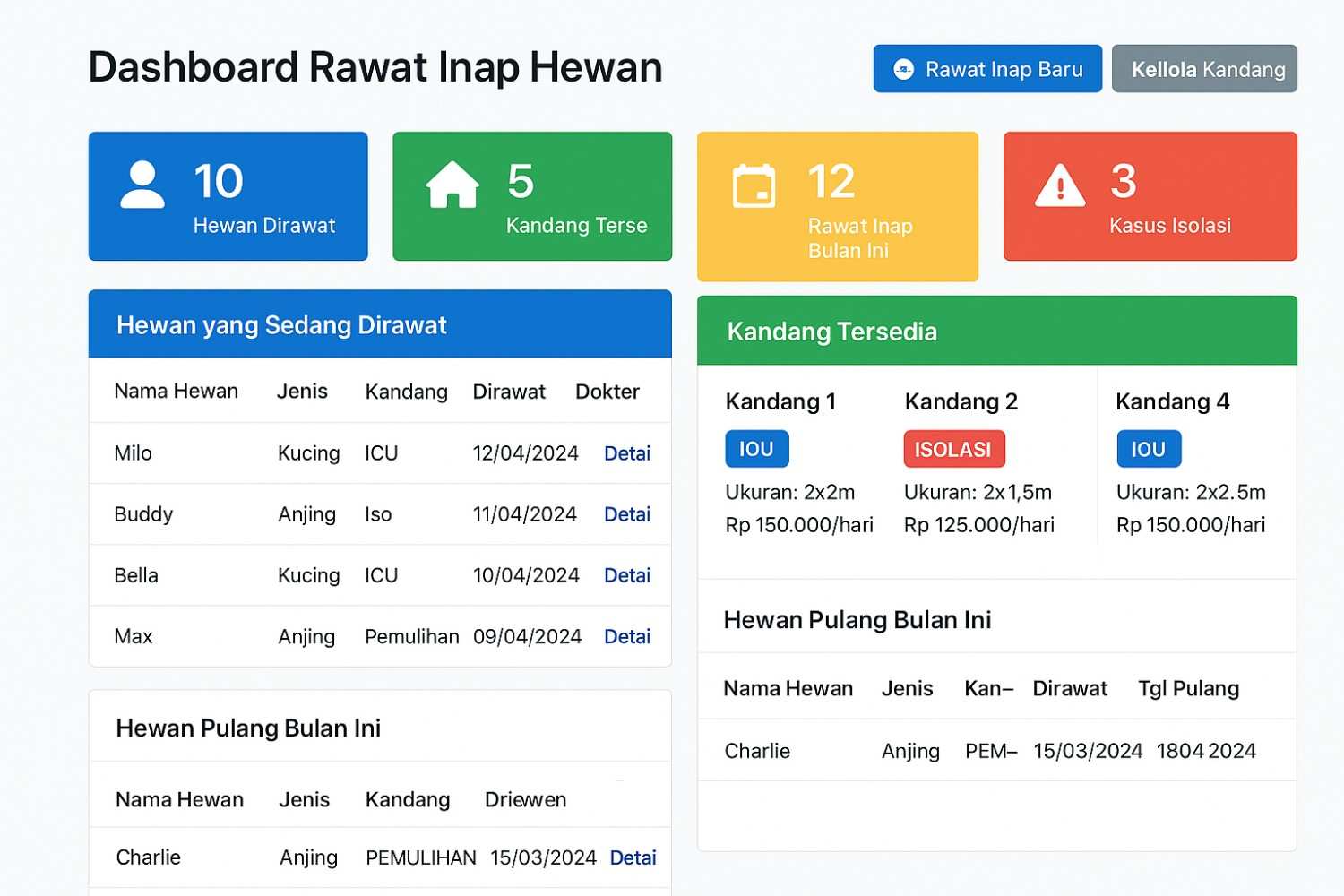Click the house icon on the green Kandang card

(452, 184)
